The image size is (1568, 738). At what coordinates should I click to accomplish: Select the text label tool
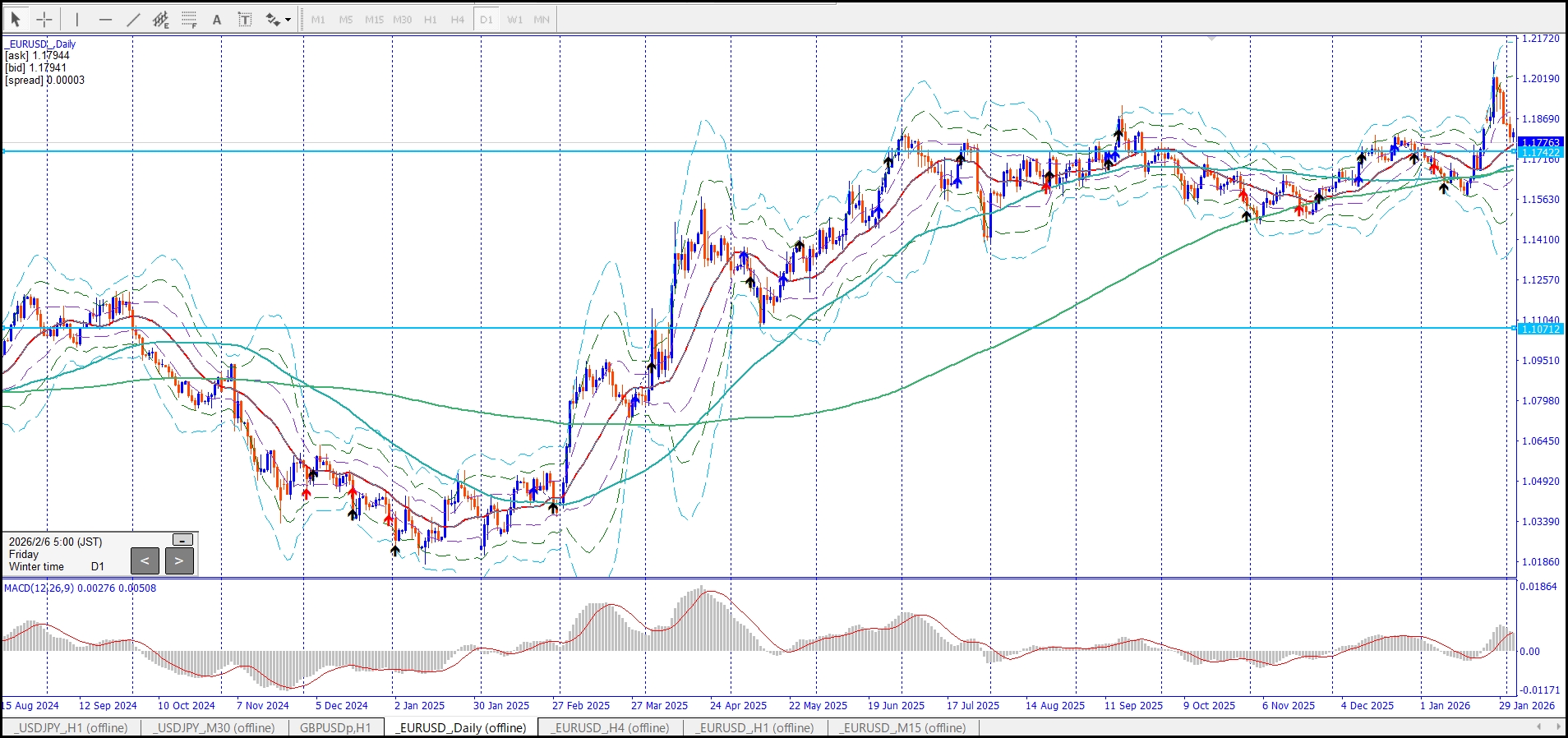(x=245, y=19)
